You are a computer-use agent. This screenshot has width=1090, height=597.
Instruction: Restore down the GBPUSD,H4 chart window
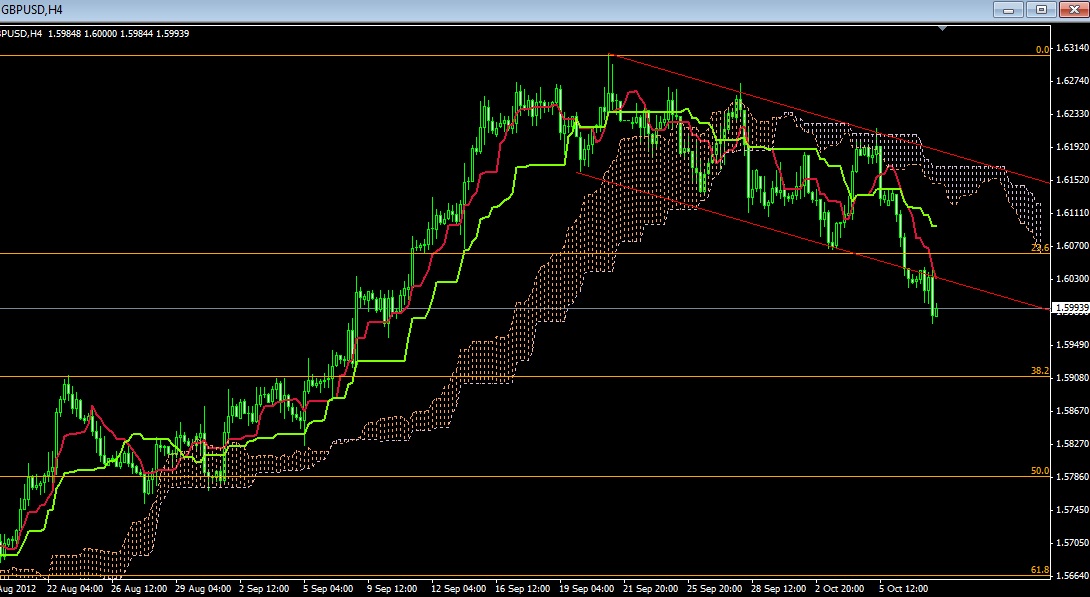pyautogui.click(x=1041, y=10)
